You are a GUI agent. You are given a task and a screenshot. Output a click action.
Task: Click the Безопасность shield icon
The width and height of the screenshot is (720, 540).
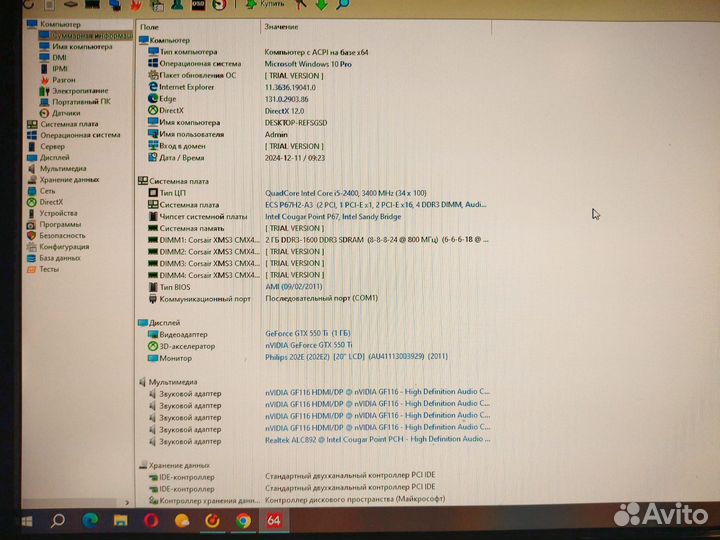[32, 235]
